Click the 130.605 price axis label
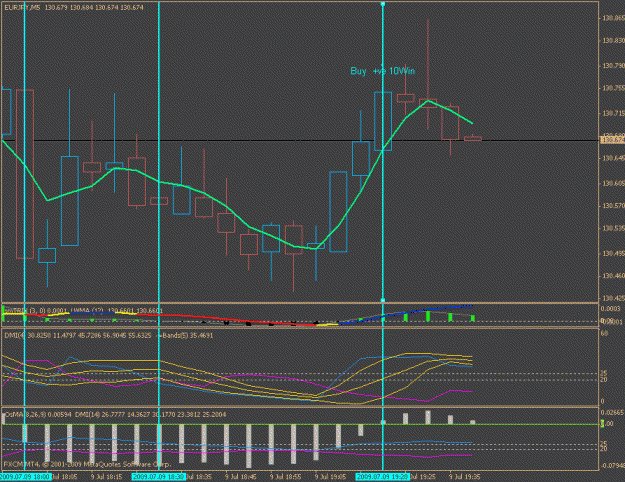 [613, 183]
